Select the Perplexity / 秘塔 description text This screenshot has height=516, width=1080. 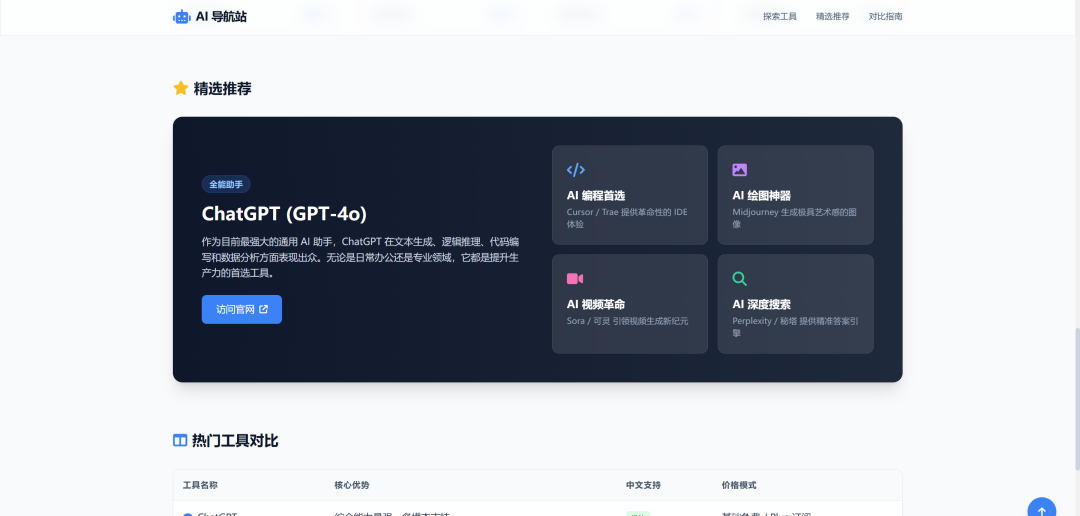795,327
